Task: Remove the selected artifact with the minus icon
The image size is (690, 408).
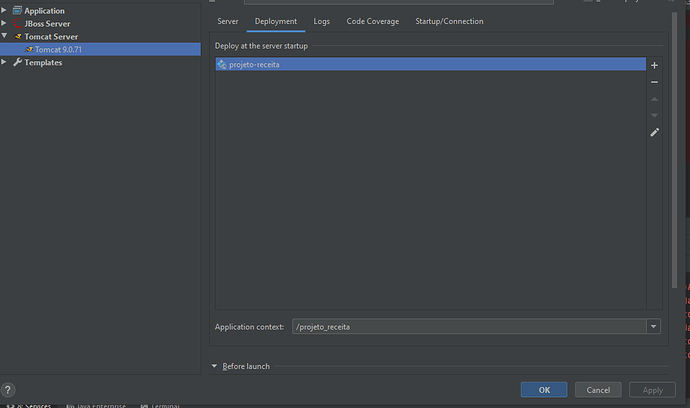Action: point(654,82)
